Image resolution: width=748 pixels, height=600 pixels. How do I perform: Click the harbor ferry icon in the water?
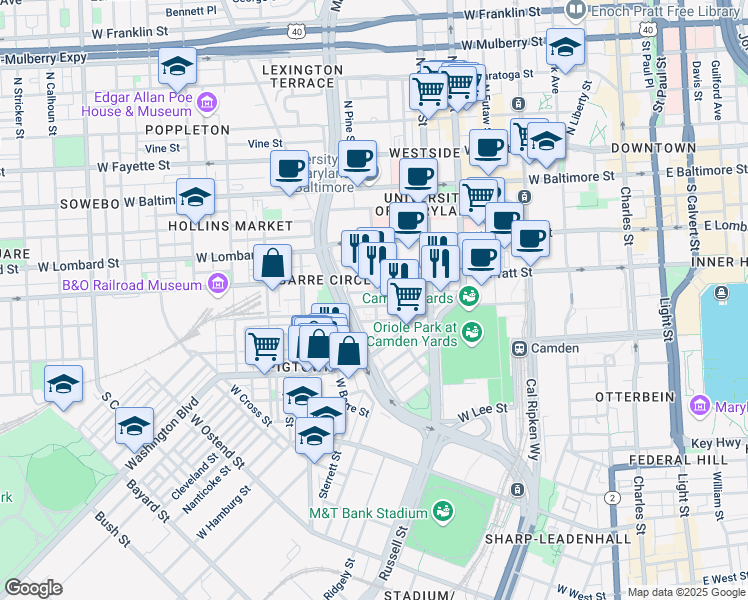point(721,292)
